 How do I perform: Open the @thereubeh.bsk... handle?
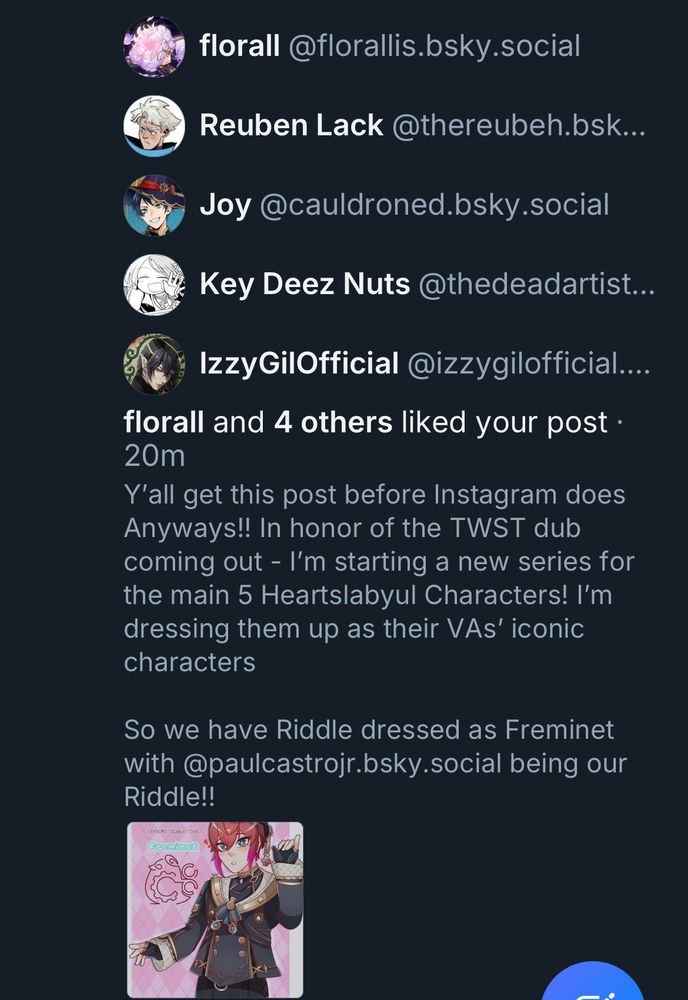point(518,125)
